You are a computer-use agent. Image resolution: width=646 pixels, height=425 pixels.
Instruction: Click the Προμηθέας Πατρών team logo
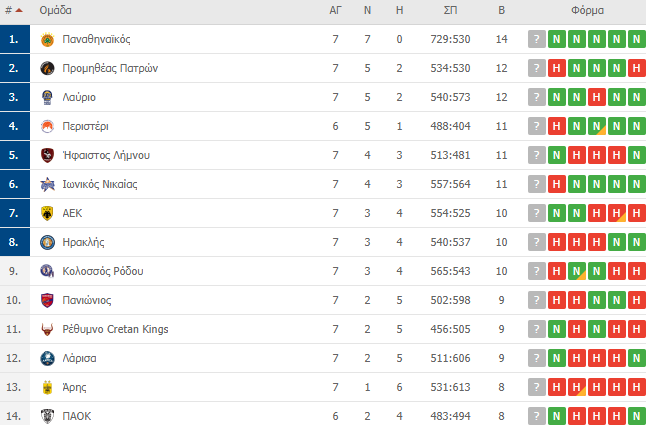[x=47, y=68]
